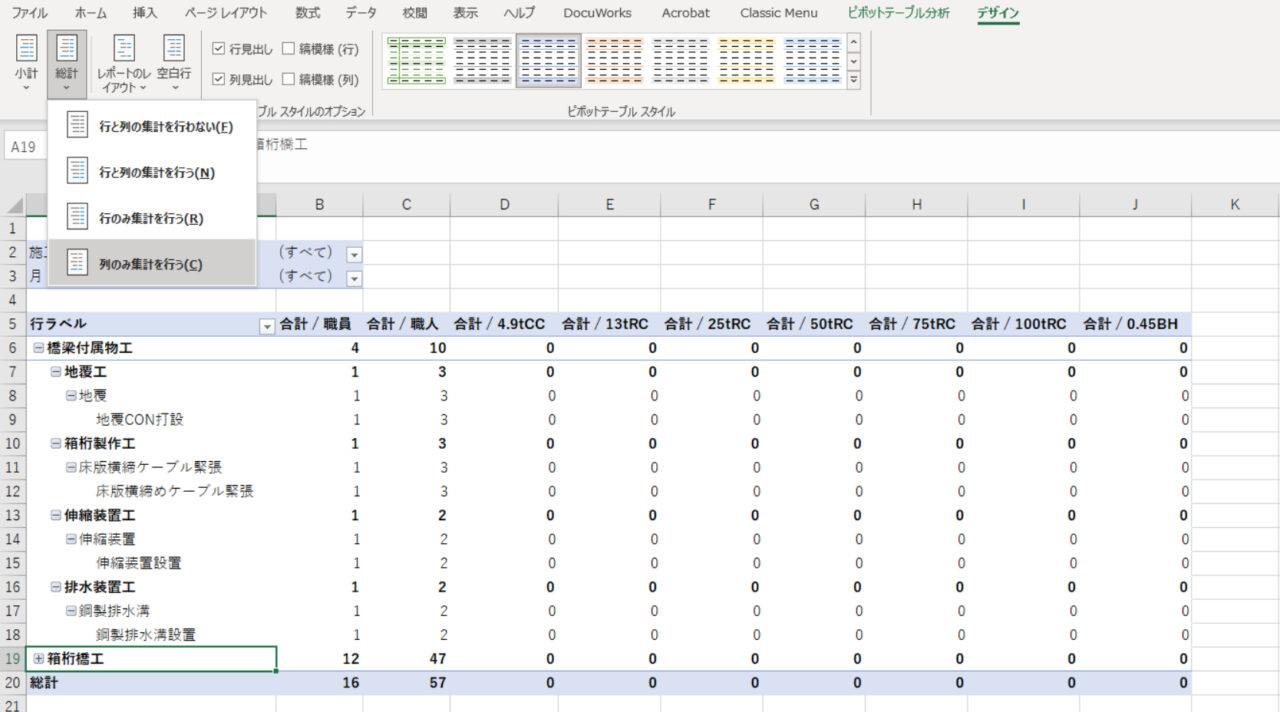The image size is (1280, 712).
Task: Collapse the 伸縮装置工 group
Action: coord(56,516)
